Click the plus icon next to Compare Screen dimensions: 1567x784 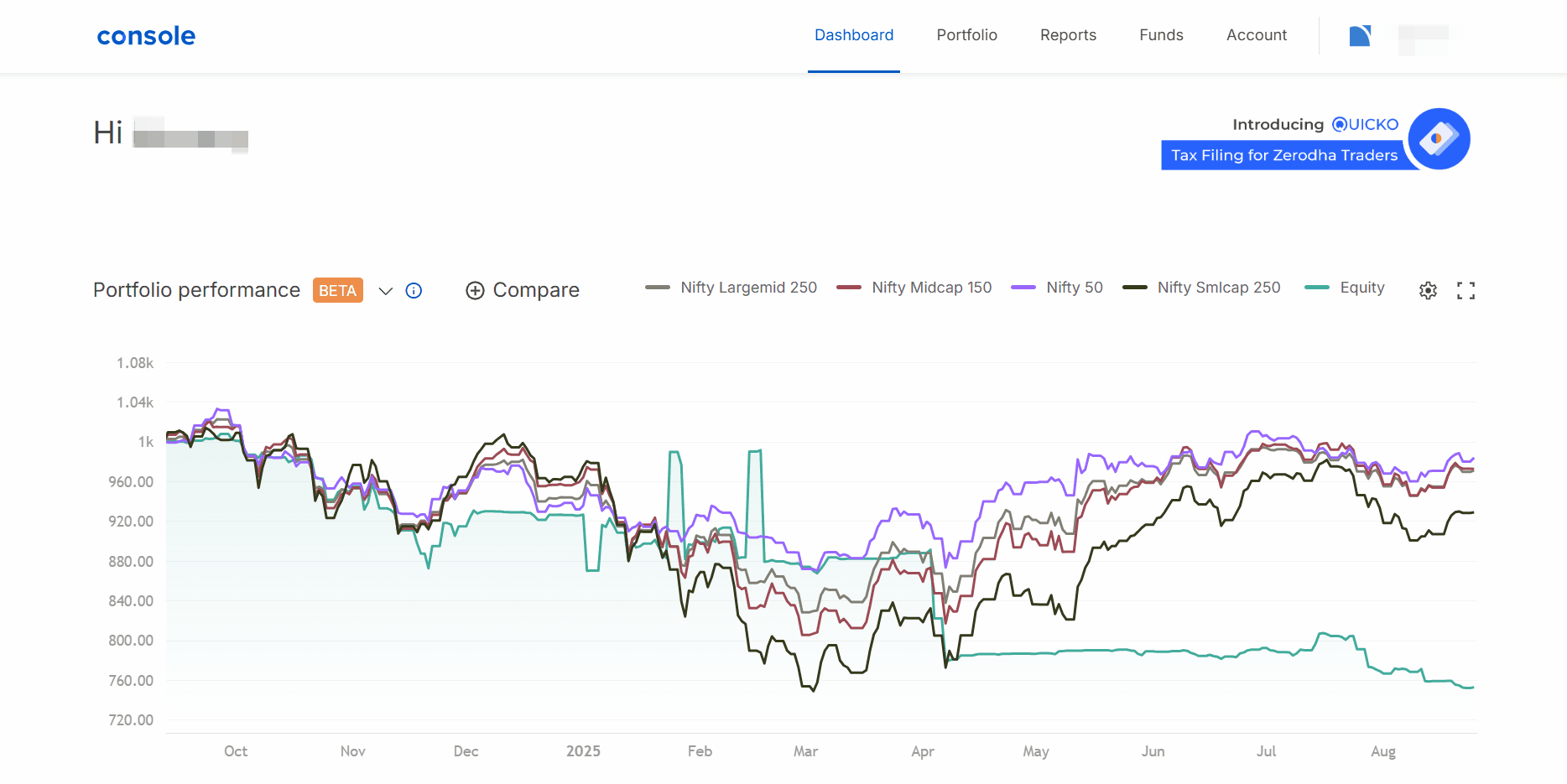click(x=475, y=290)
